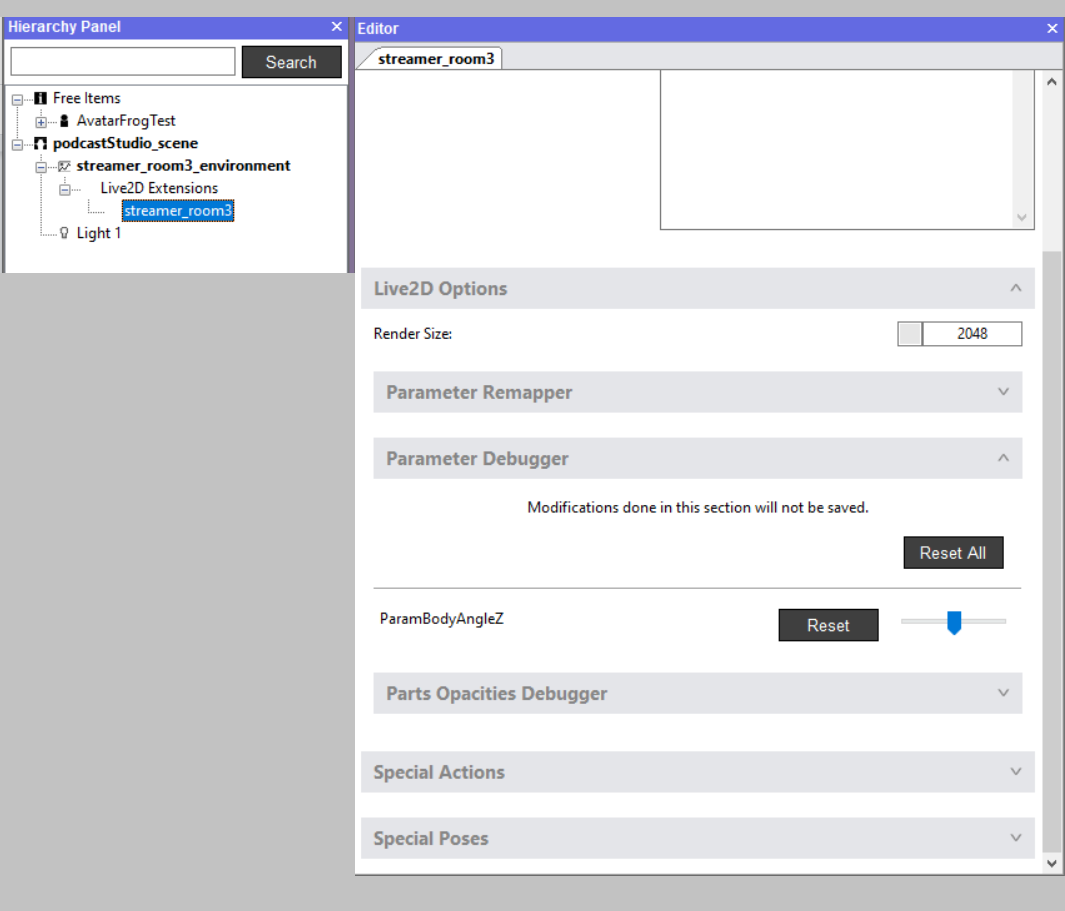Click the podcastStudio_scene scene icon
This screenshot has width=1065, height=911.
41,143
